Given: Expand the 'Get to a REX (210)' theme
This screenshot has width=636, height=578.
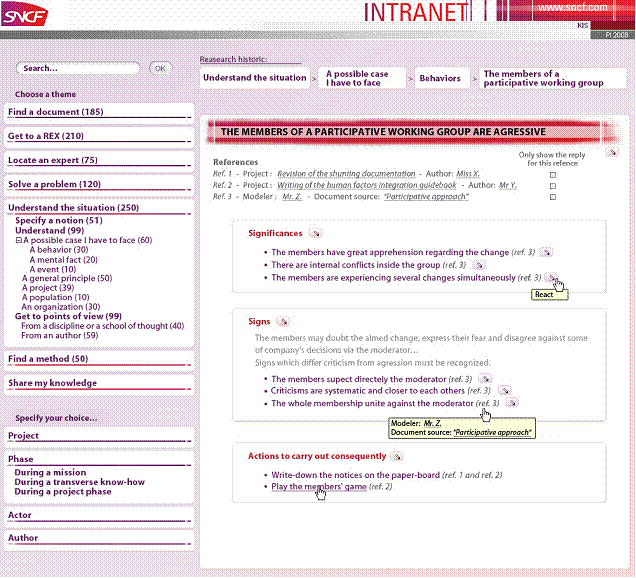Looking at the screenshot, I should 99,136.
